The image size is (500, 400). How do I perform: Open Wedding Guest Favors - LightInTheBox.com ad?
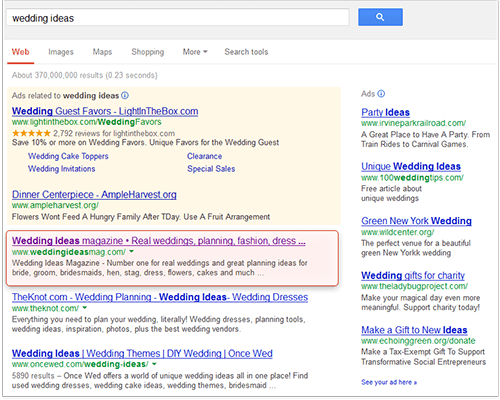point(105,111)
